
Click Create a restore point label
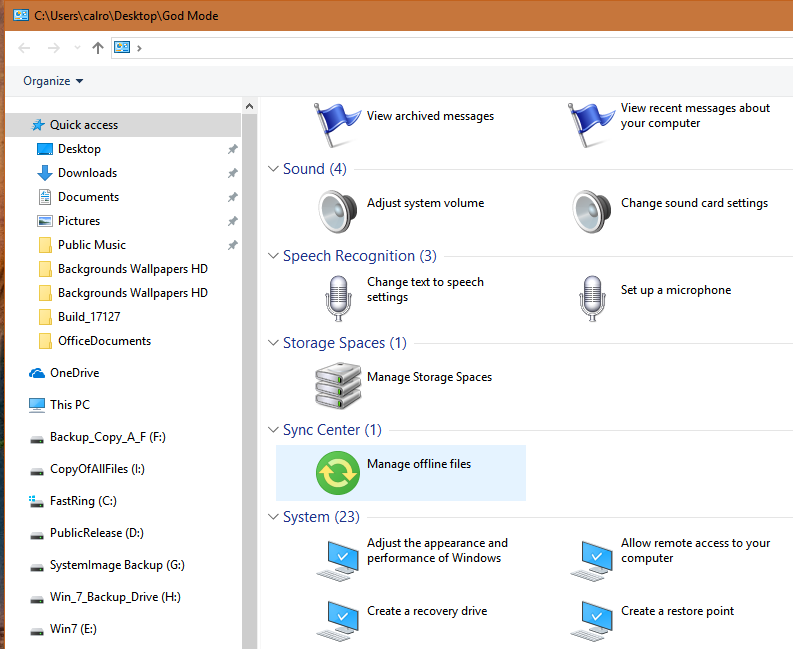(x=677, y=611)
